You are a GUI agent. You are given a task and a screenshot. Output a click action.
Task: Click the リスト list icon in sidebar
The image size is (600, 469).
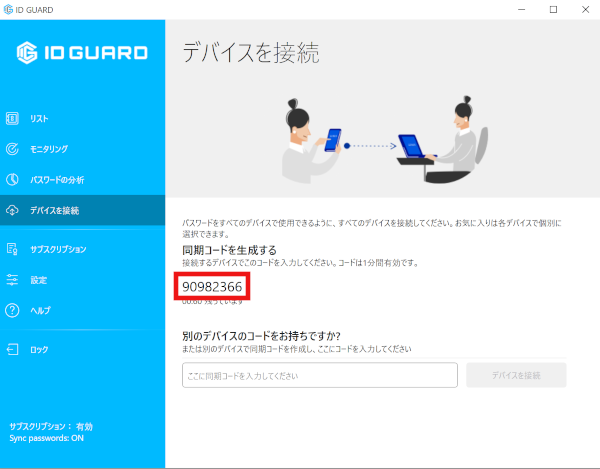tap(12, 119)
